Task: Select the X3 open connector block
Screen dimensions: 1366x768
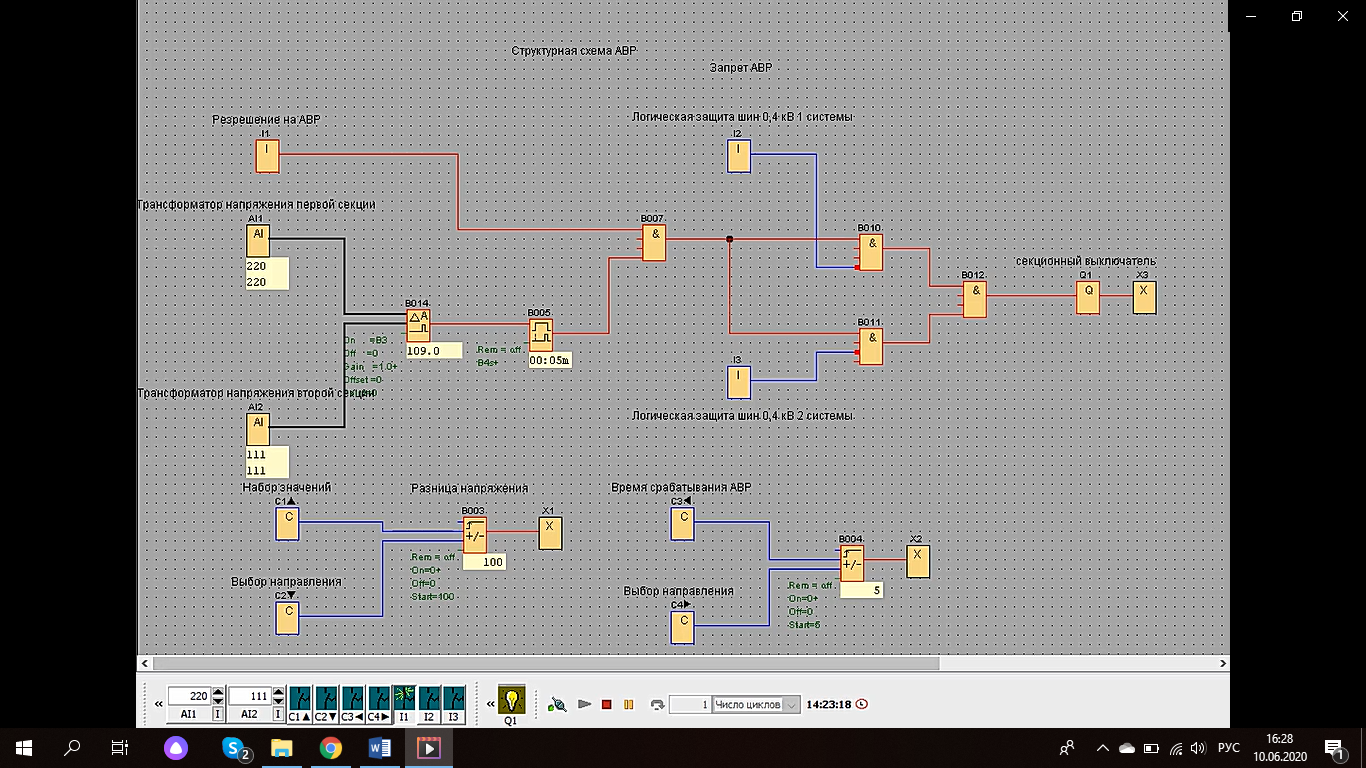Action: [x=1144, y=297]
